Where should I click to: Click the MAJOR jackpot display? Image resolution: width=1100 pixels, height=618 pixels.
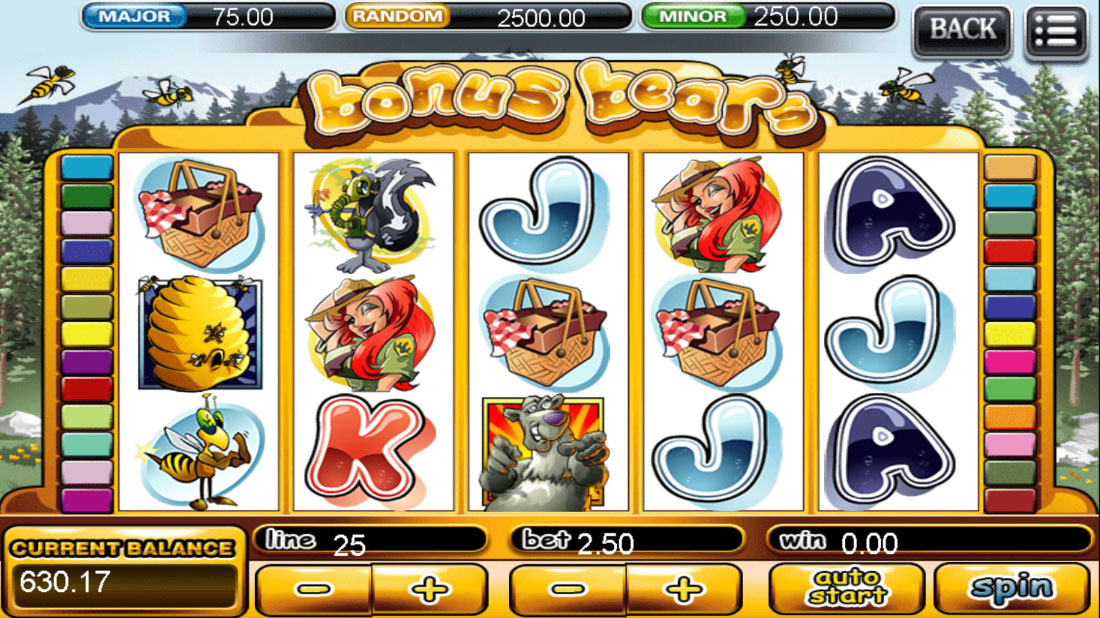(208, 16)
